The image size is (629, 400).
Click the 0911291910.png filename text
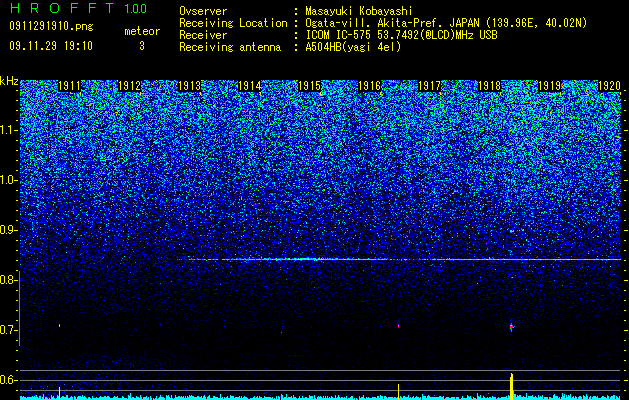pos(51,27)
